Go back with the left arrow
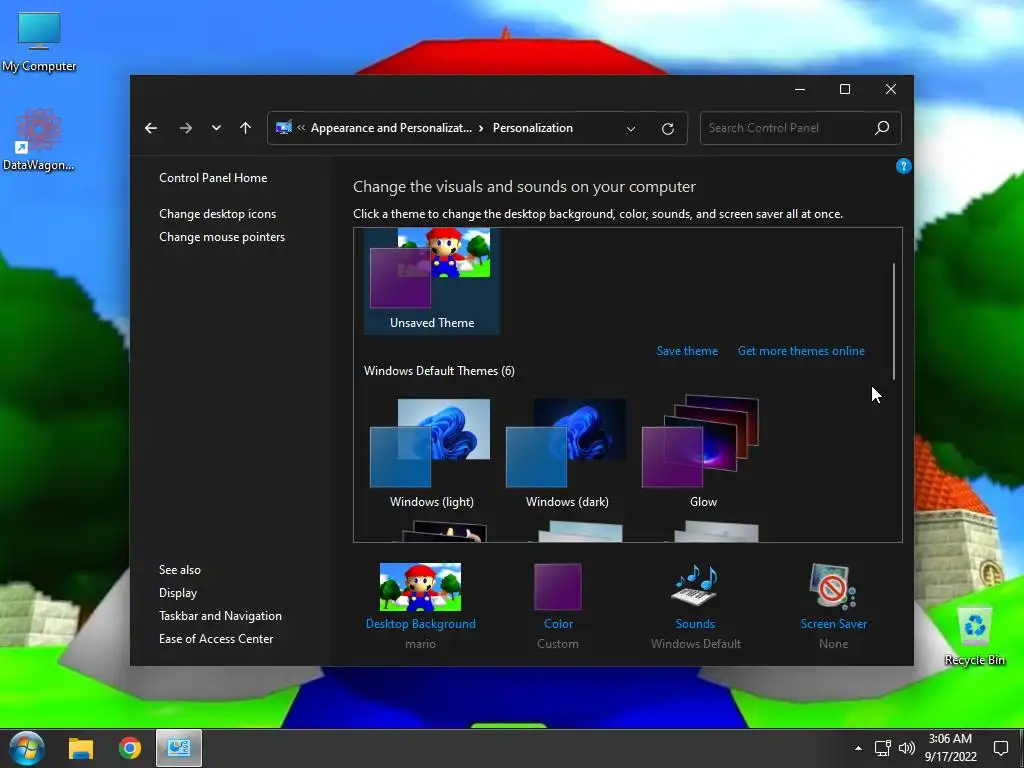Image resolution: width=1024 pixels, height=768 pixels. click(151, 128)
